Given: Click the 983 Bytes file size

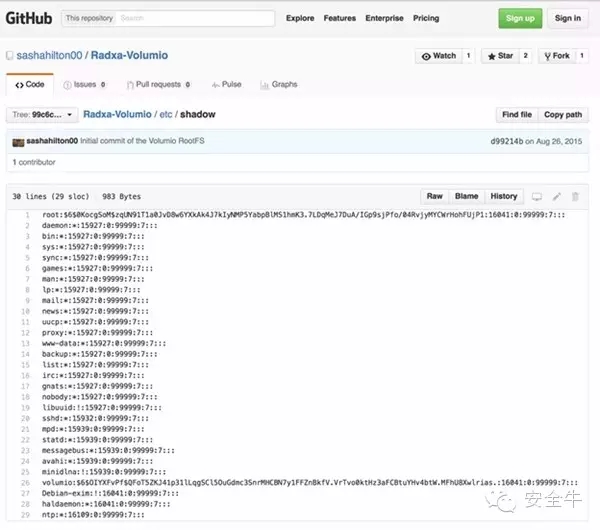Looking at the screenshot, I should click(x=121, y=196).
